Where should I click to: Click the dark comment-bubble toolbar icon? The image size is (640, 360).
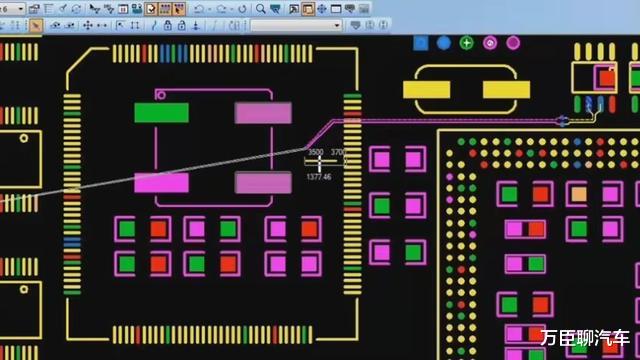click(350, 9)
